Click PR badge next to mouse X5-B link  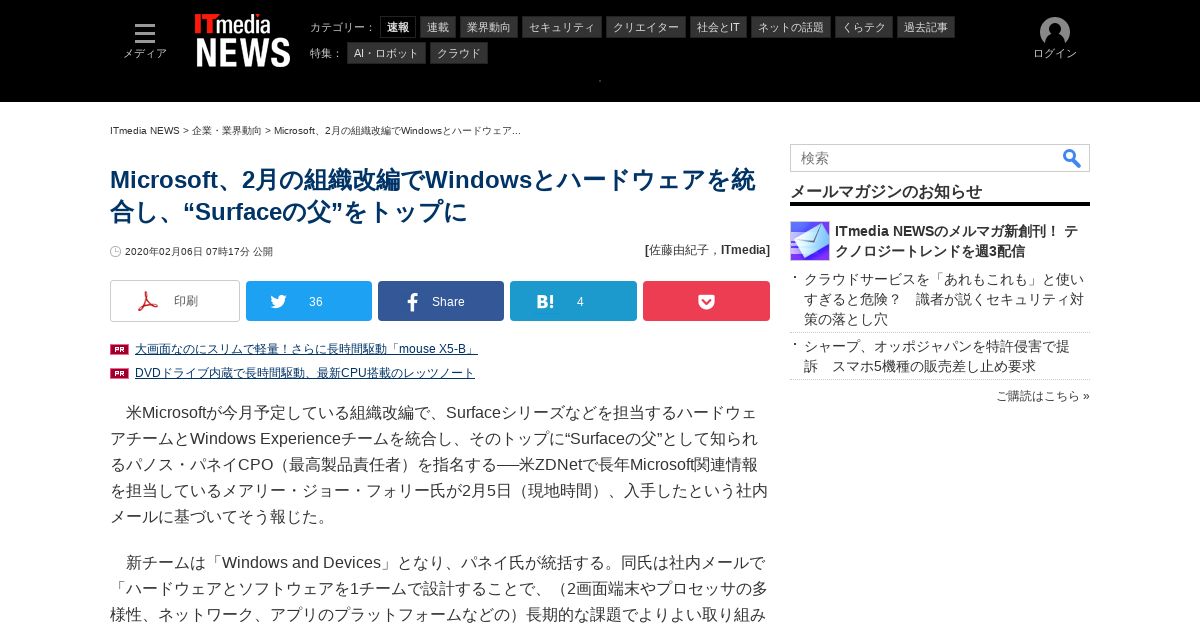119,349
